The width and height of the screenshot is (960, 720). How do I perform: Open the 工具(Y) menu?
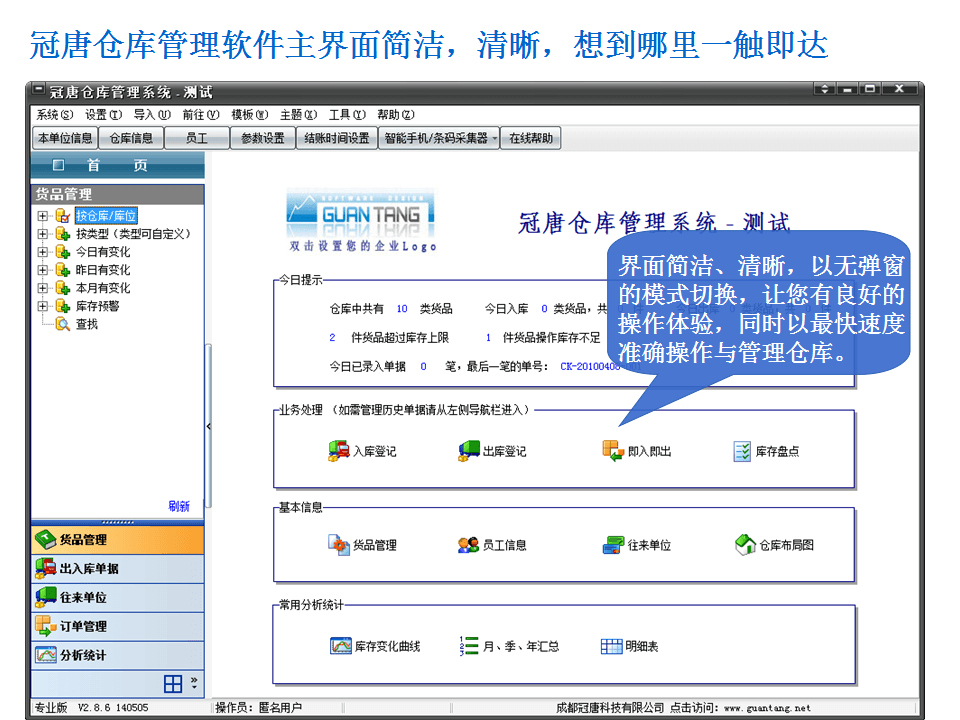click(347, 114)
